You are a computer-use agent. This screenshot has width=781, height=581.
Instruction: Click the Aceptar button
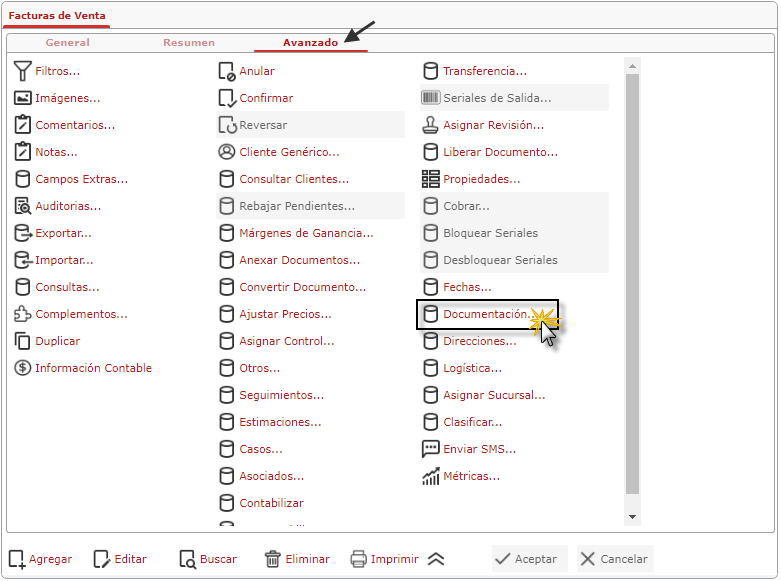click(x=529, y=559)
